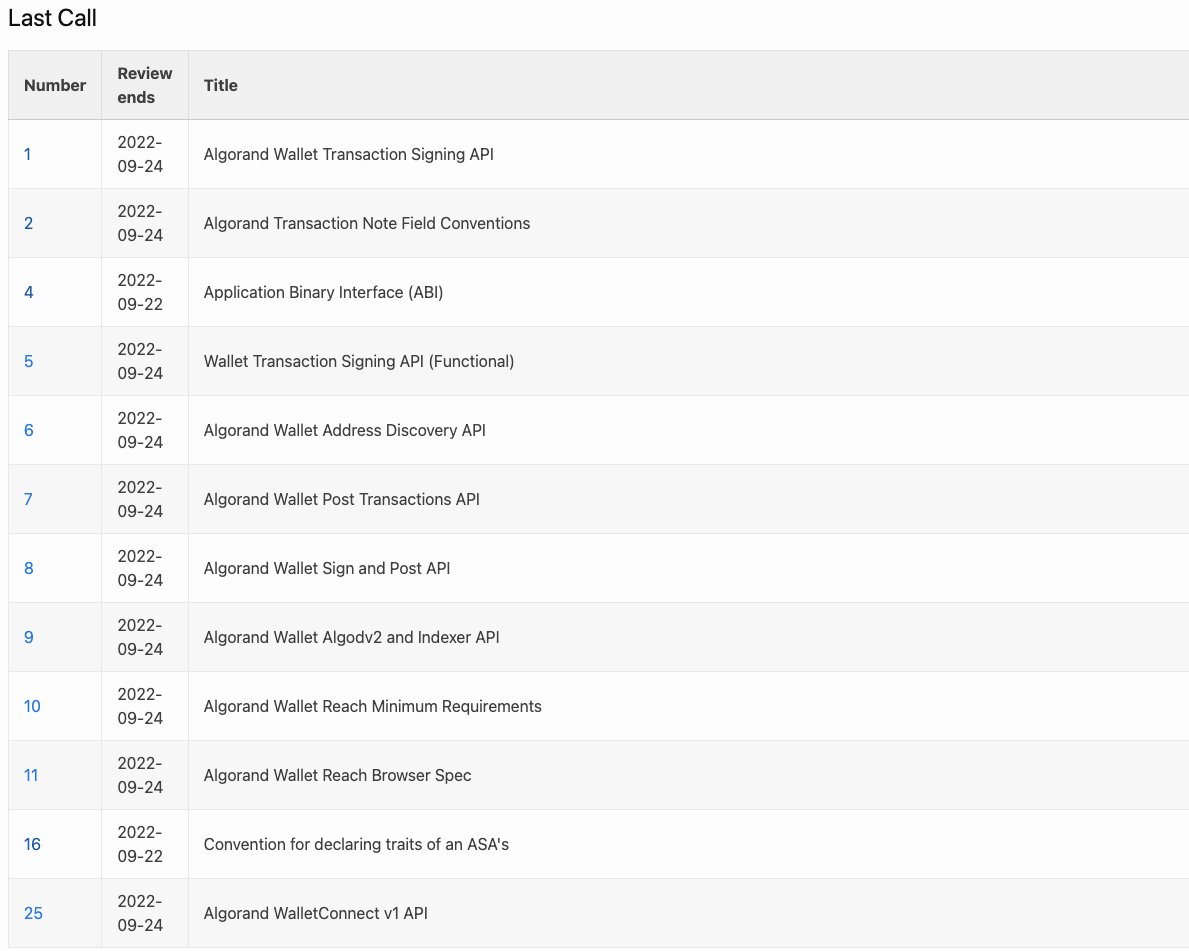Image resolution: width=1189 pixels, height=951 pixels.
Task: Click the review date for ARC 1
Action: 140,155
